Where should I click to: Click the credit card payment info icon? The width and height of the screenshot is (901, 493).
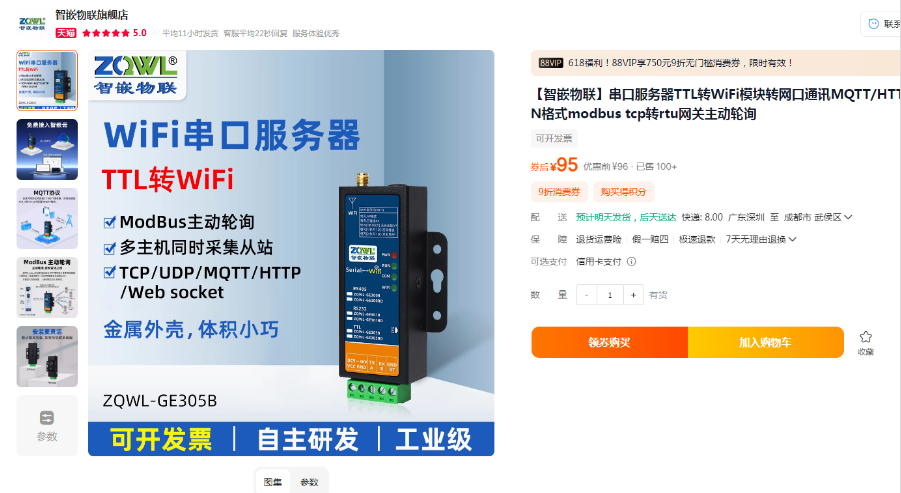click(x=632, y=261)
